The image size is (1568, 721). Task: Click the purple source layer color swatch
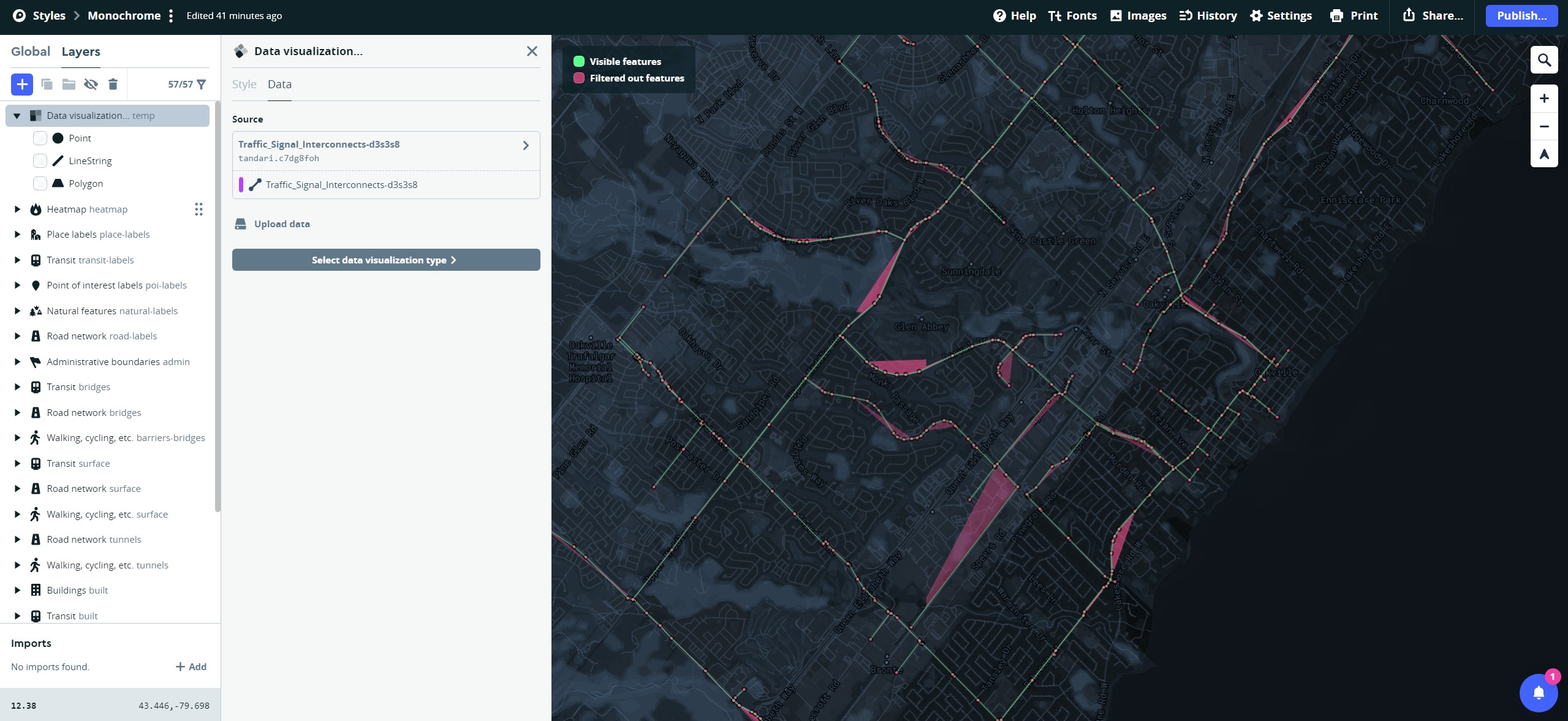pos(241,185)
